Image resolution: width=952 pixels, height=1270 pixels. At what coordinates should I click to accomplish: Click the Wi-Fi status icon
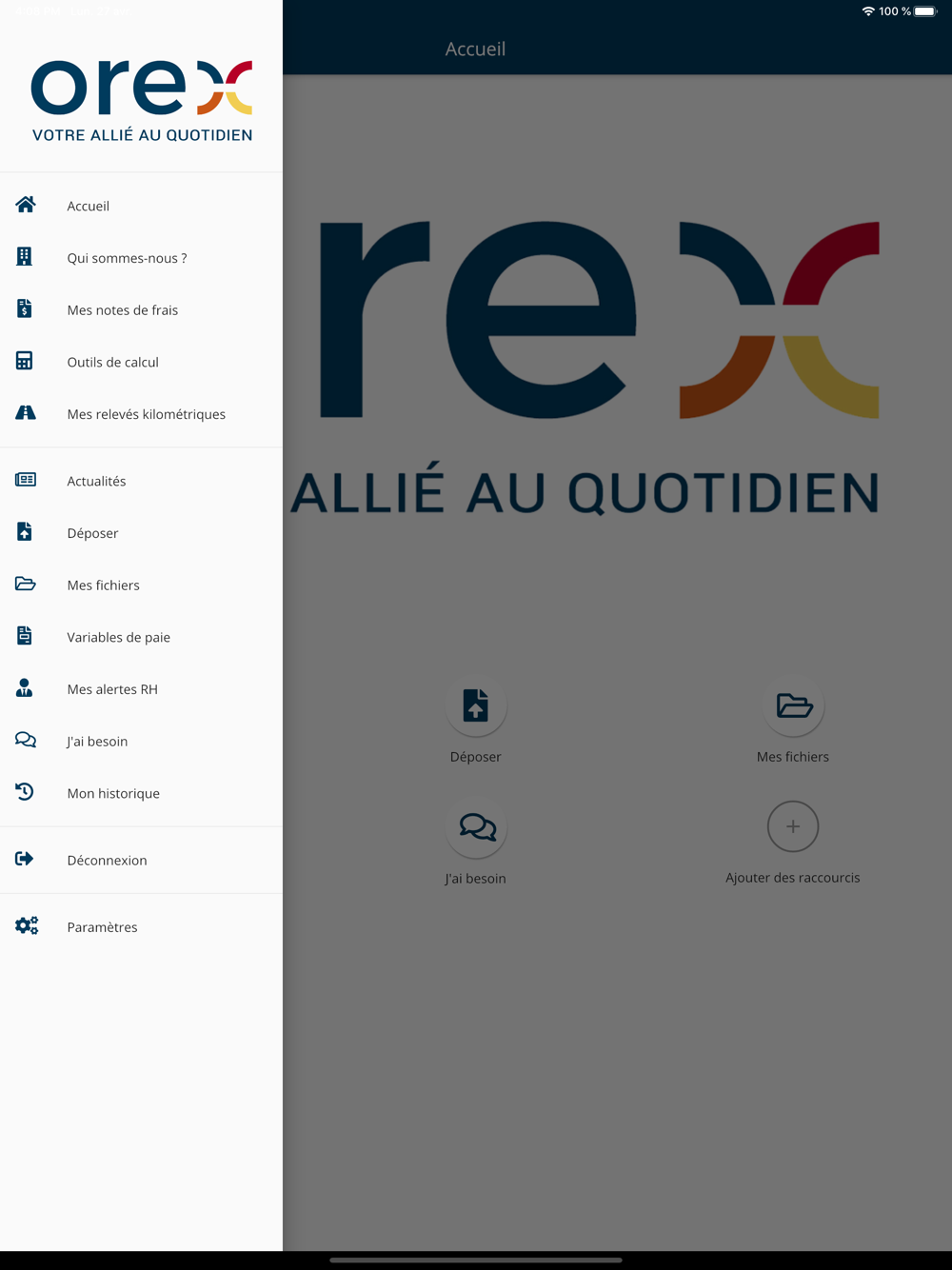pyautogui.click(x=868, y=11)
